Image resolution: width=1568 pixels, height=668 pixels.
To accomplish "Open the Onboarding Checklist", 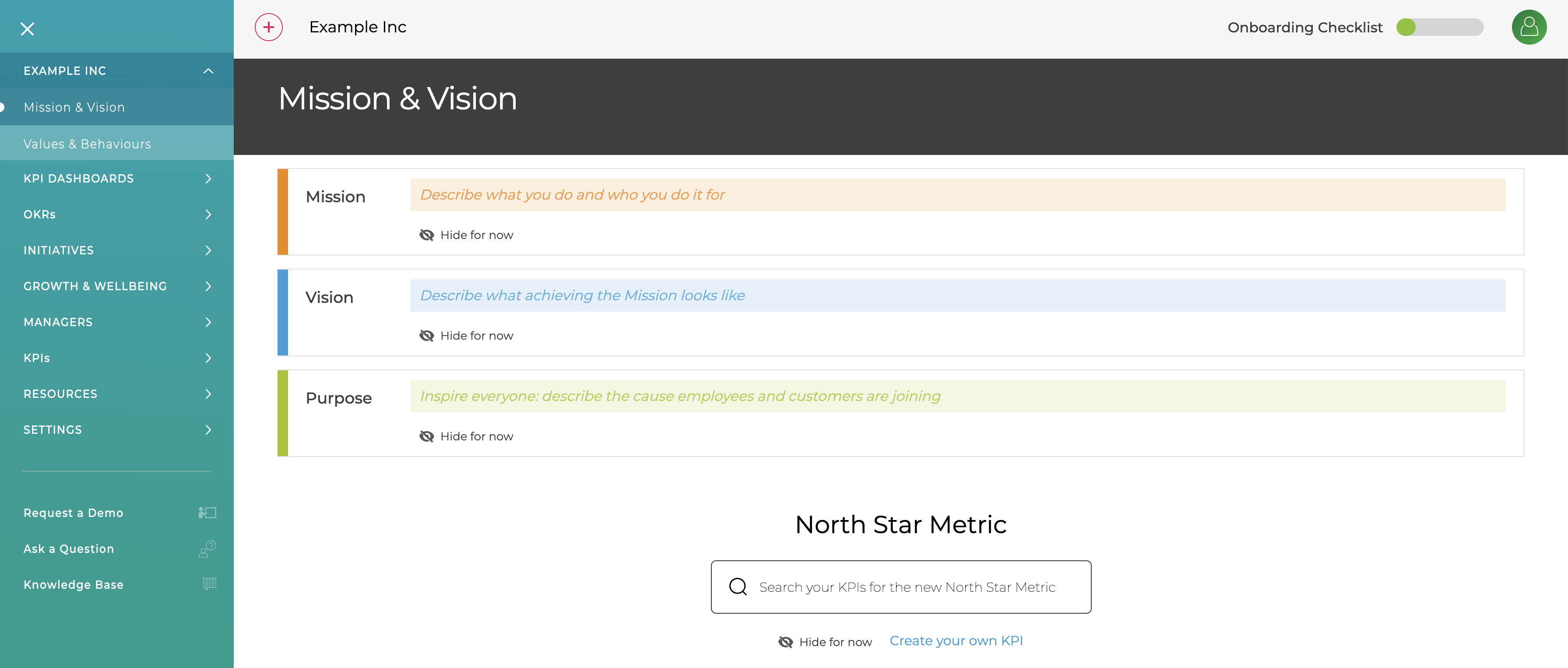I will click(x=1304, y=27).
